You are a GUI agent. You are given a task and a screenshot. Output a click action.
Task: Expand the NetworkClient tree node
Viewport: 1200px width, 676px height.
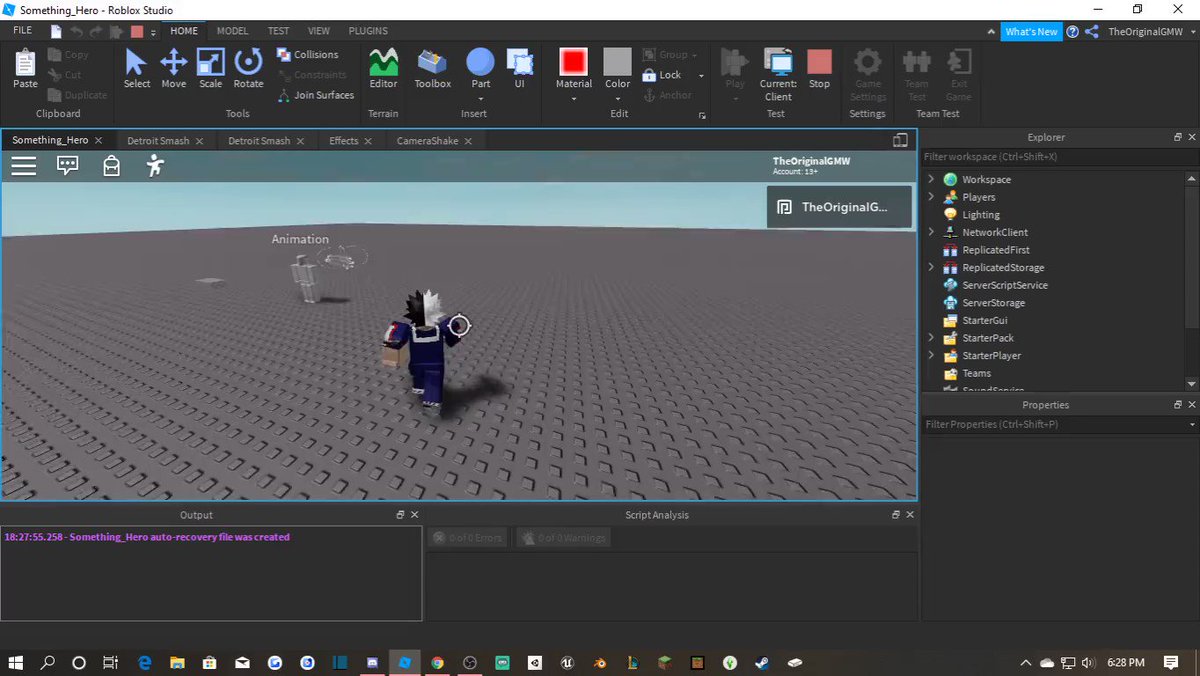(x=931, y=232)
